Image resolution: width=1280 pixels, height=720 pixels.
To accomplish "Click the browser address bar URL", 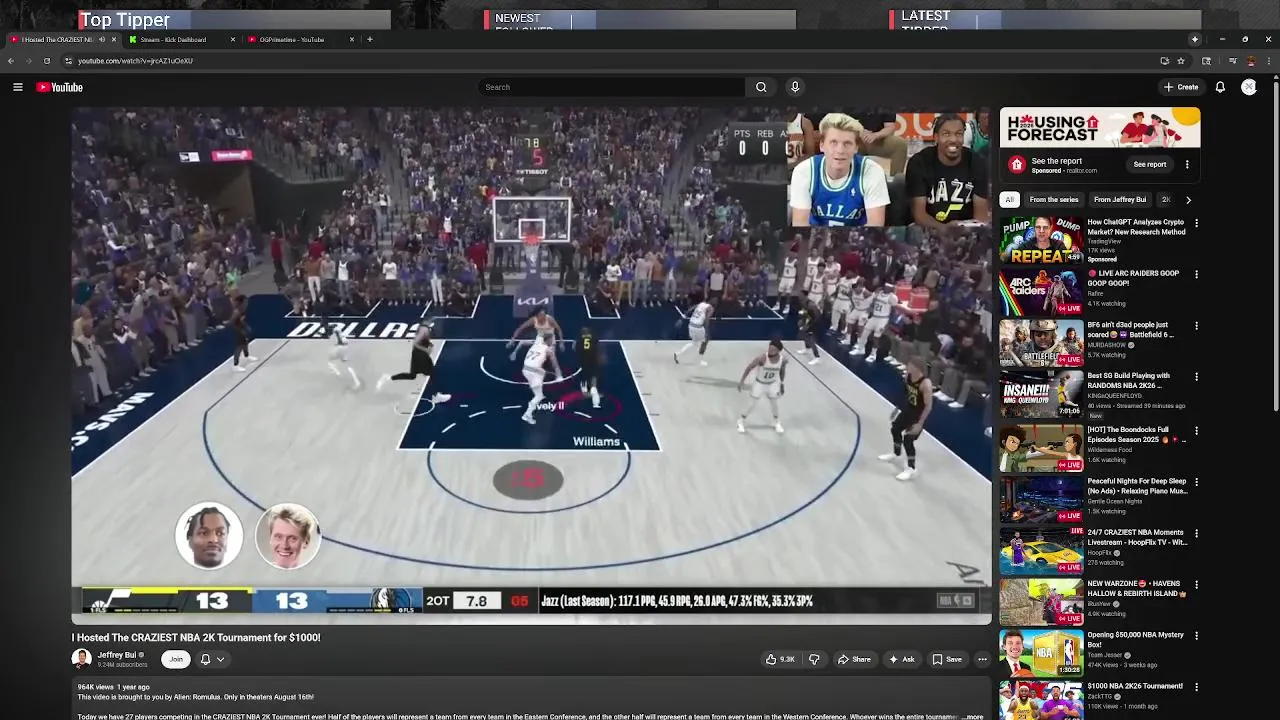I will coord(135,61).
